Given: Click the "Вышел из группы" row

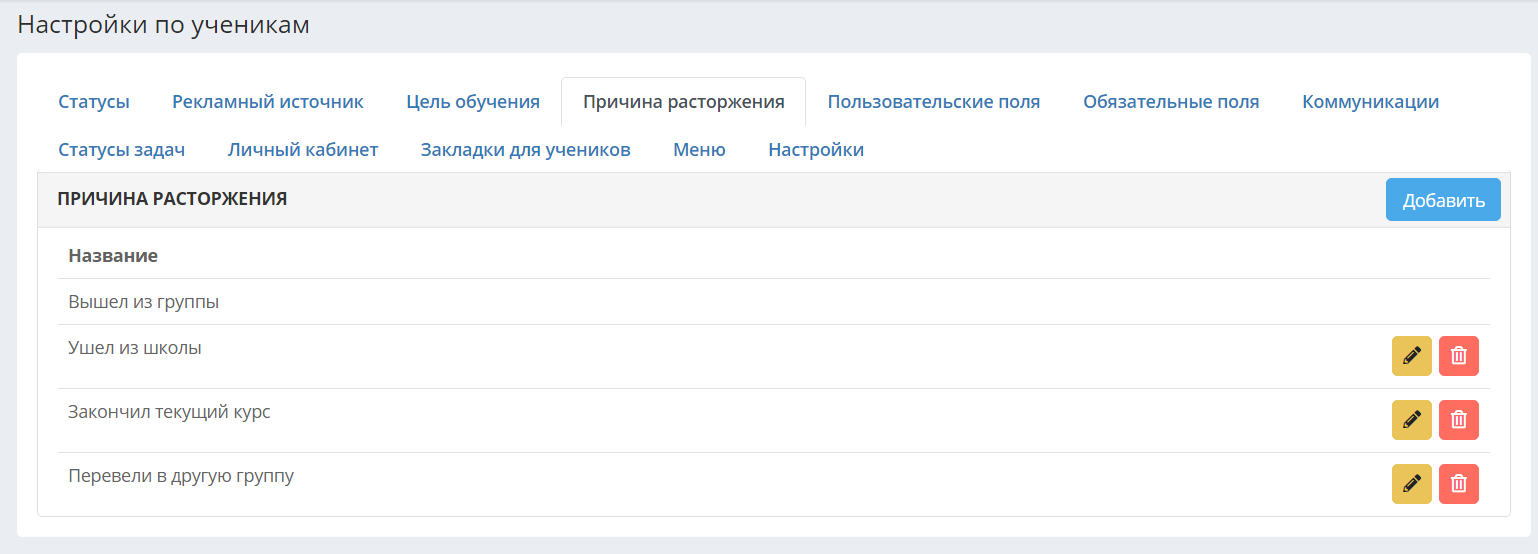Looking at the screenshot, I should 774,302.
